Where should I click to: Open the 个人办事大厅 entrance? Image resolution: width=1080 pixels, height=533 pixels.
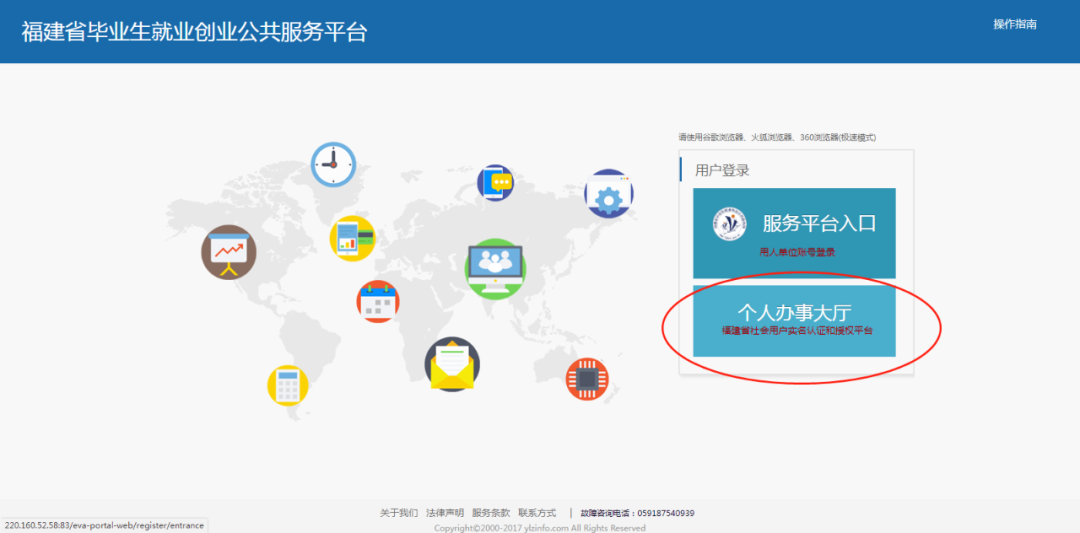[794, 320]
